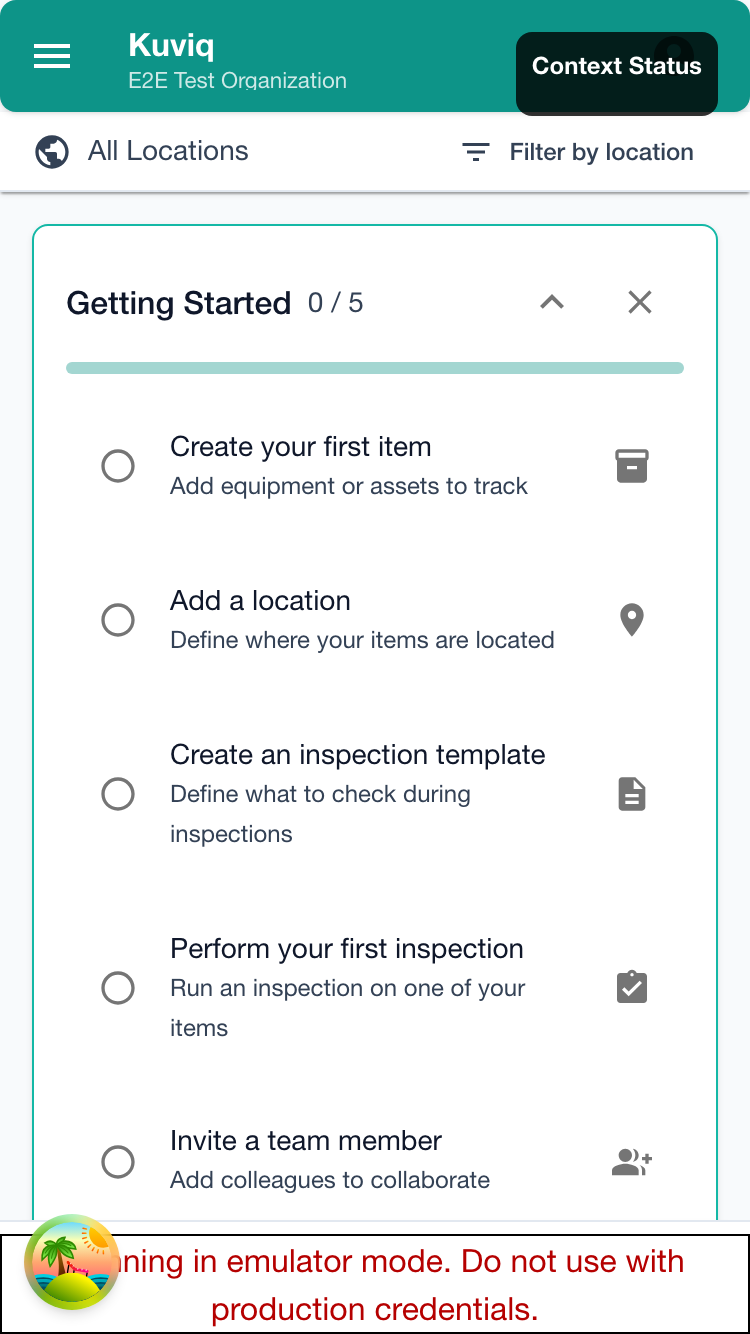
Task: Expand the All Locations selector
Action: [168, 151]
